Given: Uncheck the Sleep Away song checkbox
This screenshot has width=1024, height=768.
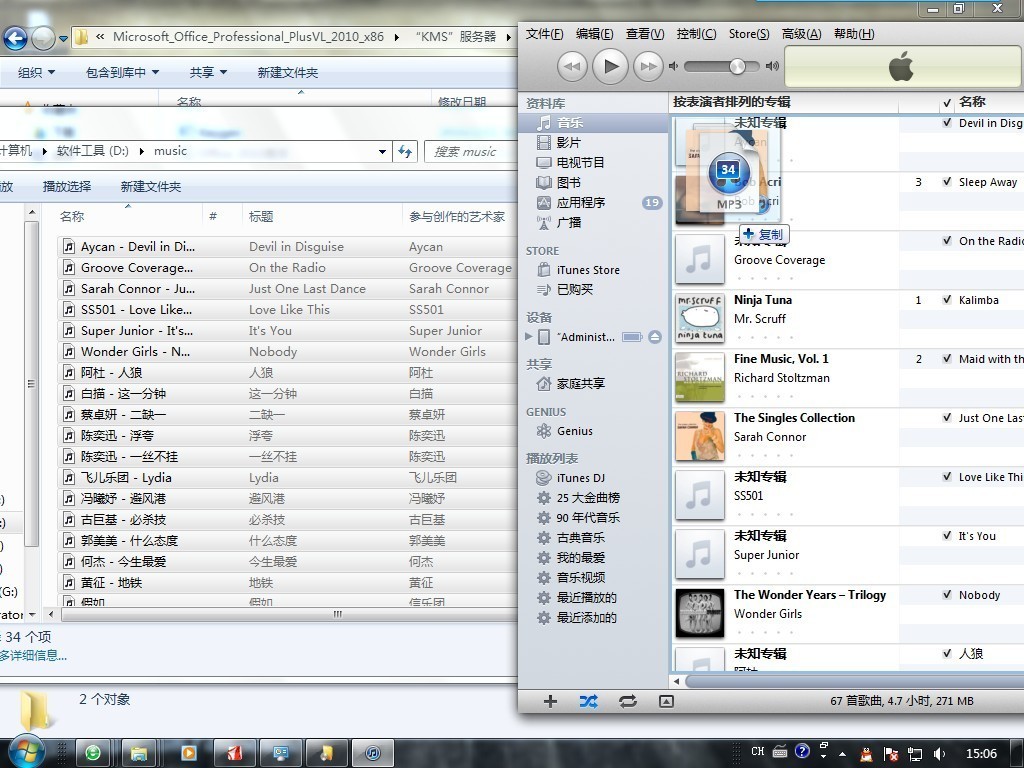Looking at the screenshot, I should coord(947,182).
